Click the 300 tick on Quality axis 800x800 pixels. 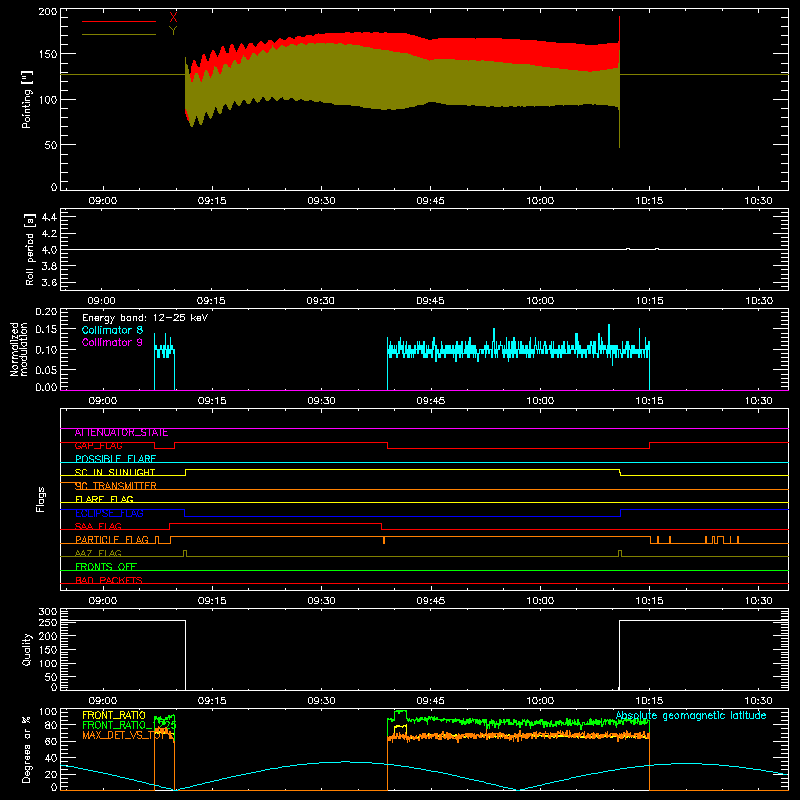click(x=48, y=612)
